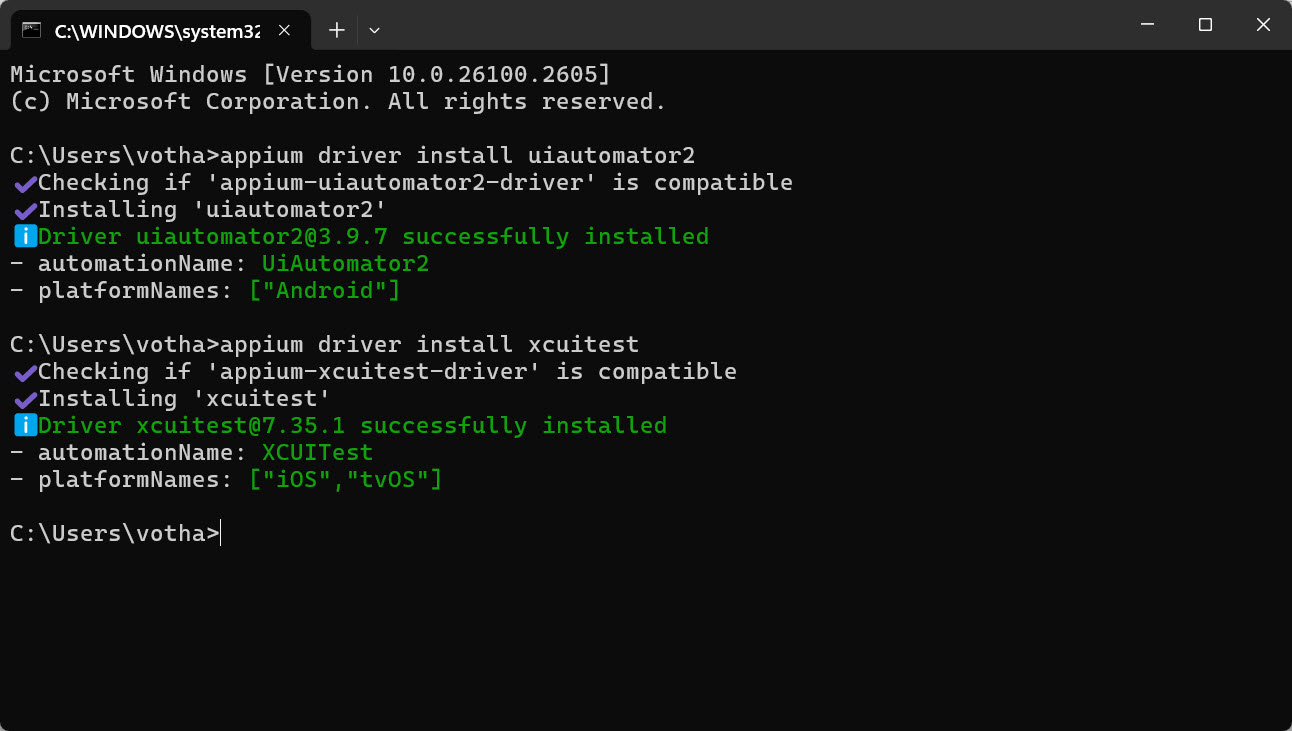Click the final C:\Users\votha> prompt line

coord(114,534)
